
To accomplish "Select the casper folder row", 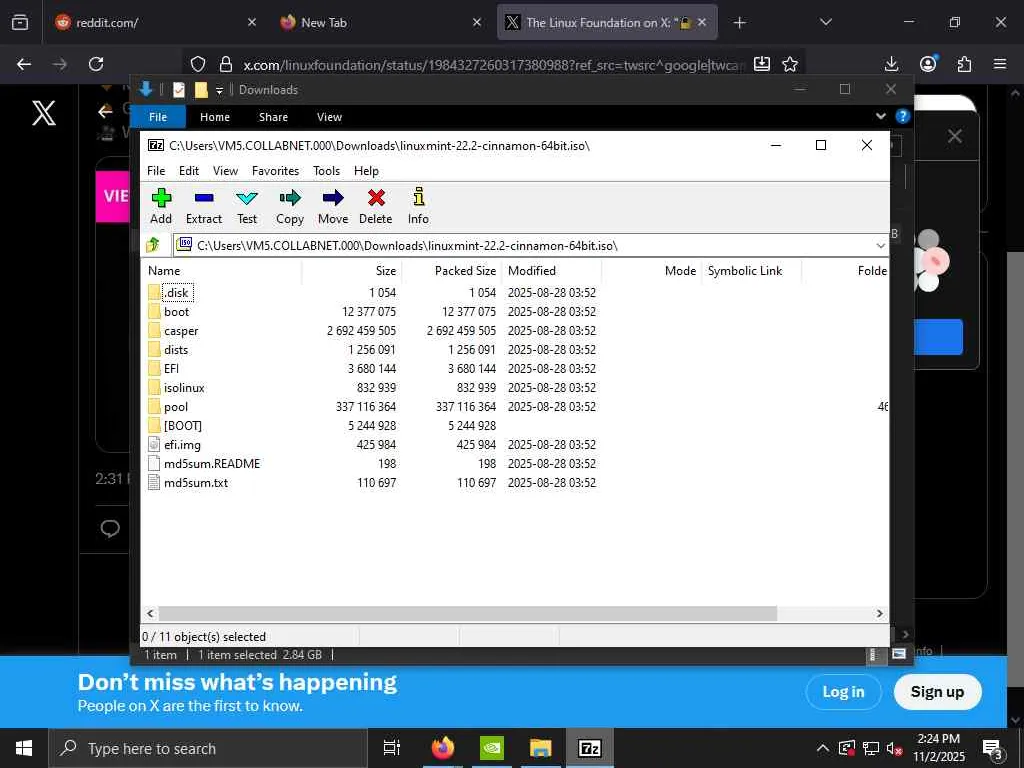I will (372, 330).
